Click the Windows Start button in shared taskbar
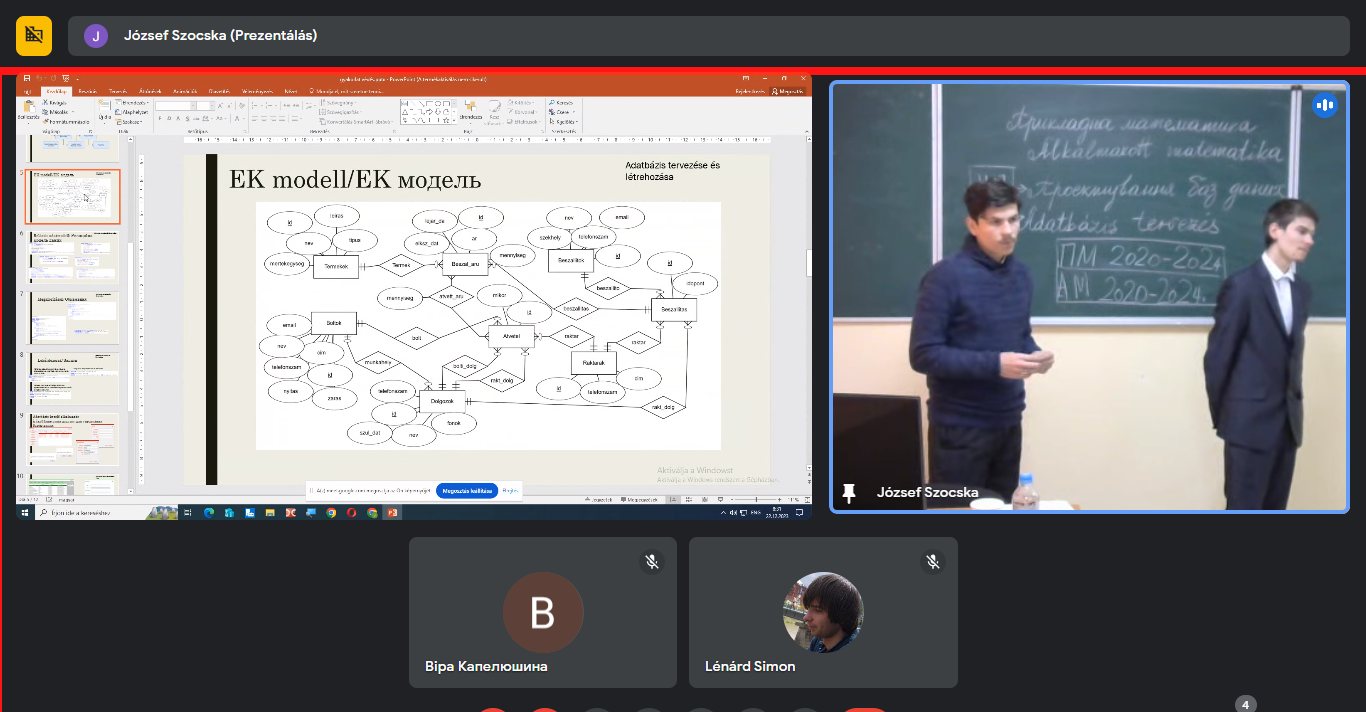The image size is (1366, 712). (25, 512)
